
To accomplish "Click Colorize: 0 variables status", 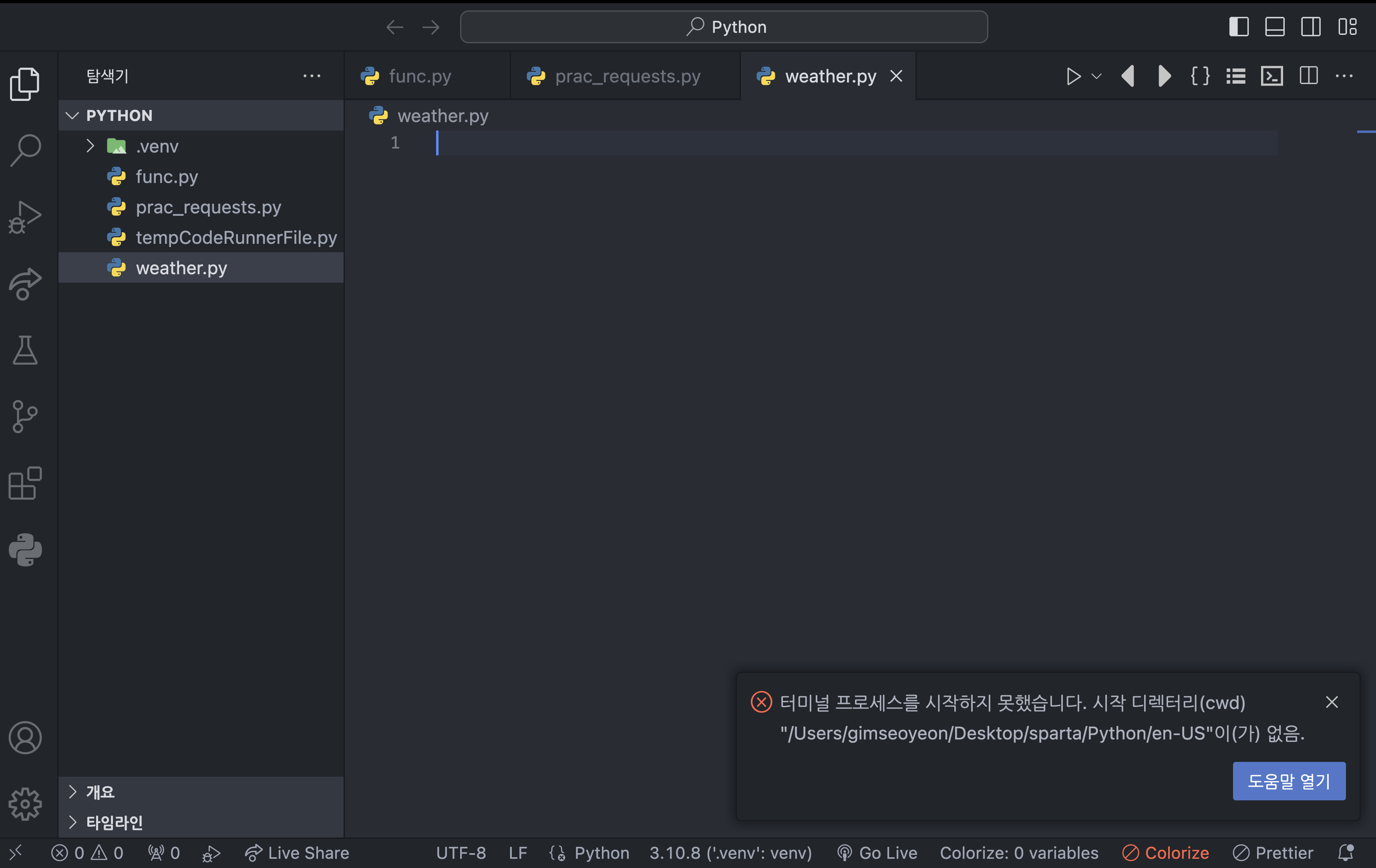I will [1019, 852].
